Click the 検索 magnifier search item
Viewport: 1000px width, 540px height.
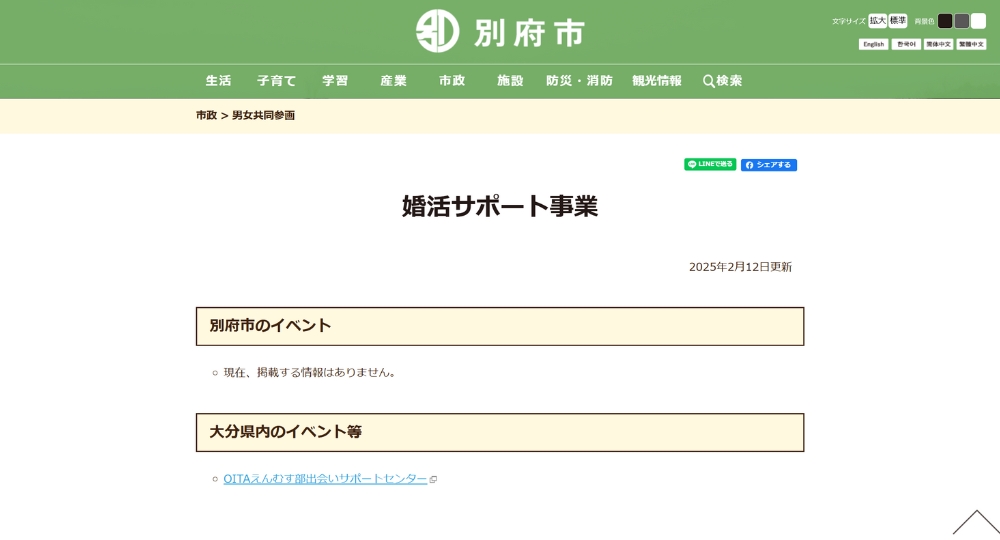723,81
